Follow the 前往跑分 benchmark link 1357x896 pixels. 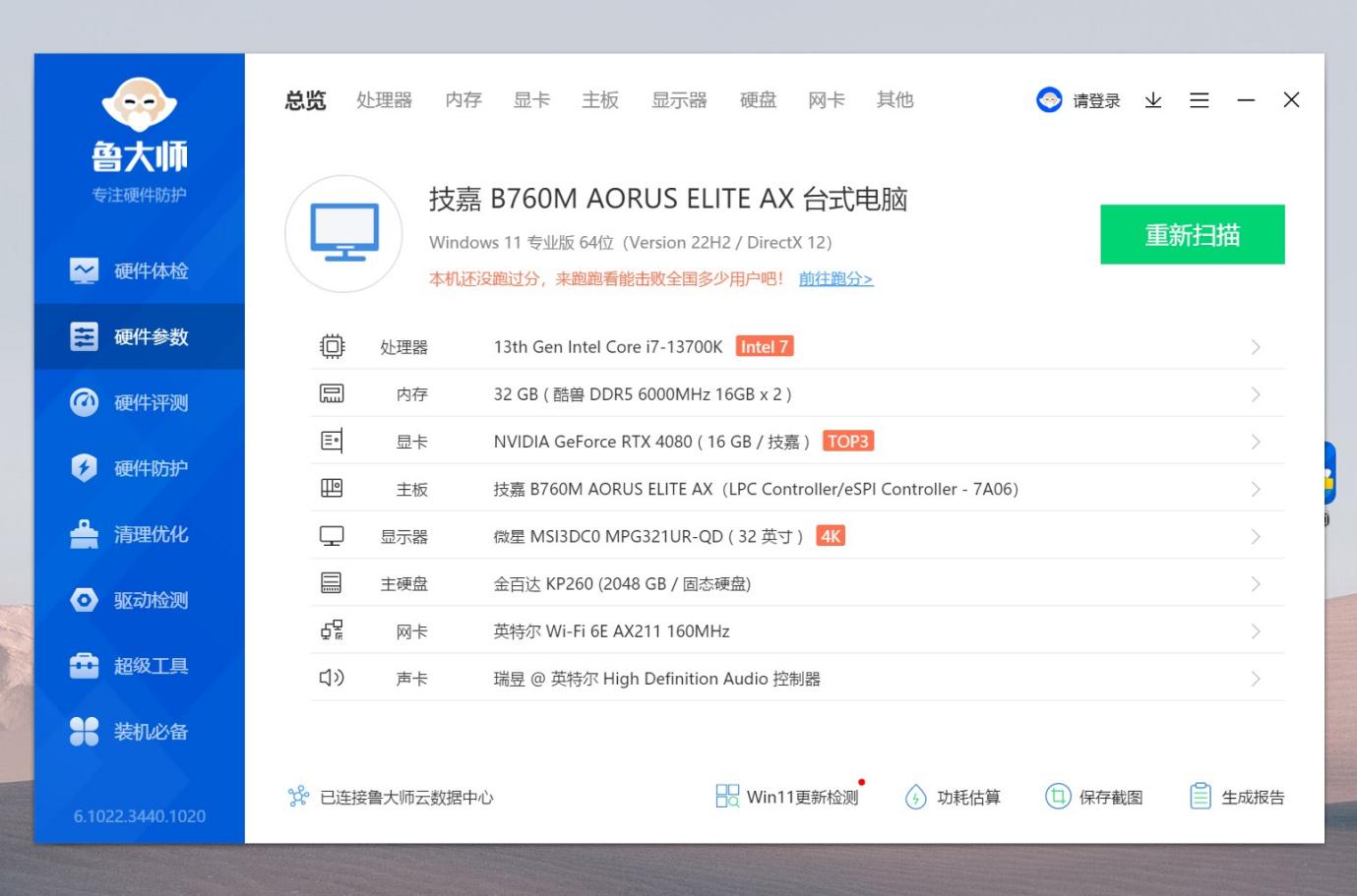pos(834,278)
